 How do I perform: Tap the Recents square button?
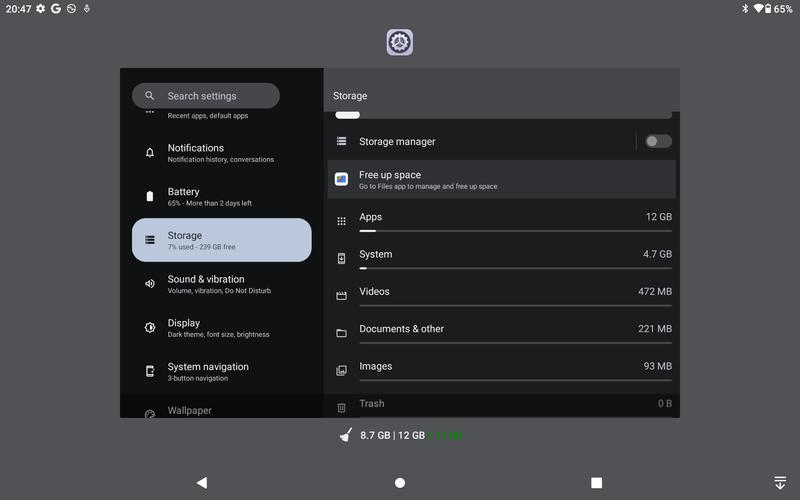coord(596,483)
